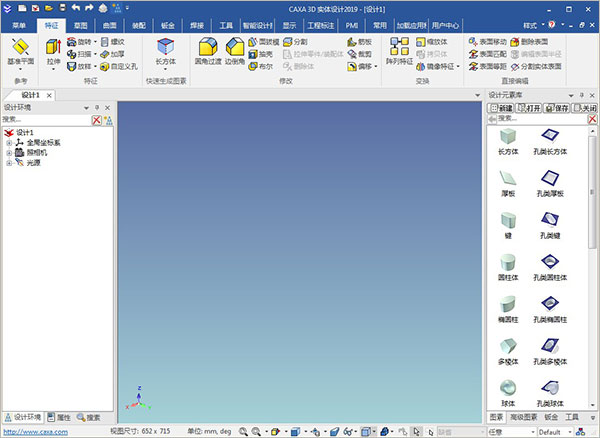This screenshot has width=600, height=438.
Task: Open the 样式 style dropdown
Action: 534,25
